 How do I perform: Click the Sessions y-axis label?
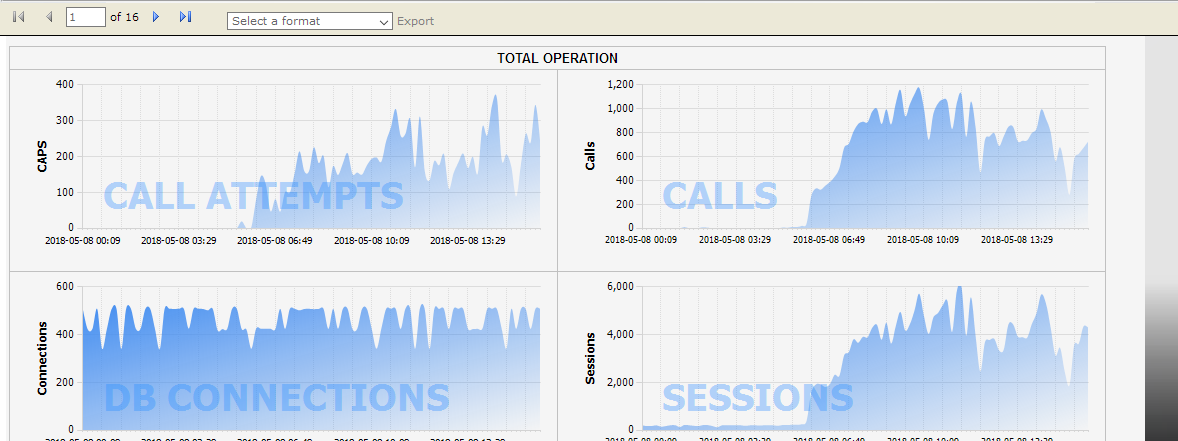[x=590, y=358]
